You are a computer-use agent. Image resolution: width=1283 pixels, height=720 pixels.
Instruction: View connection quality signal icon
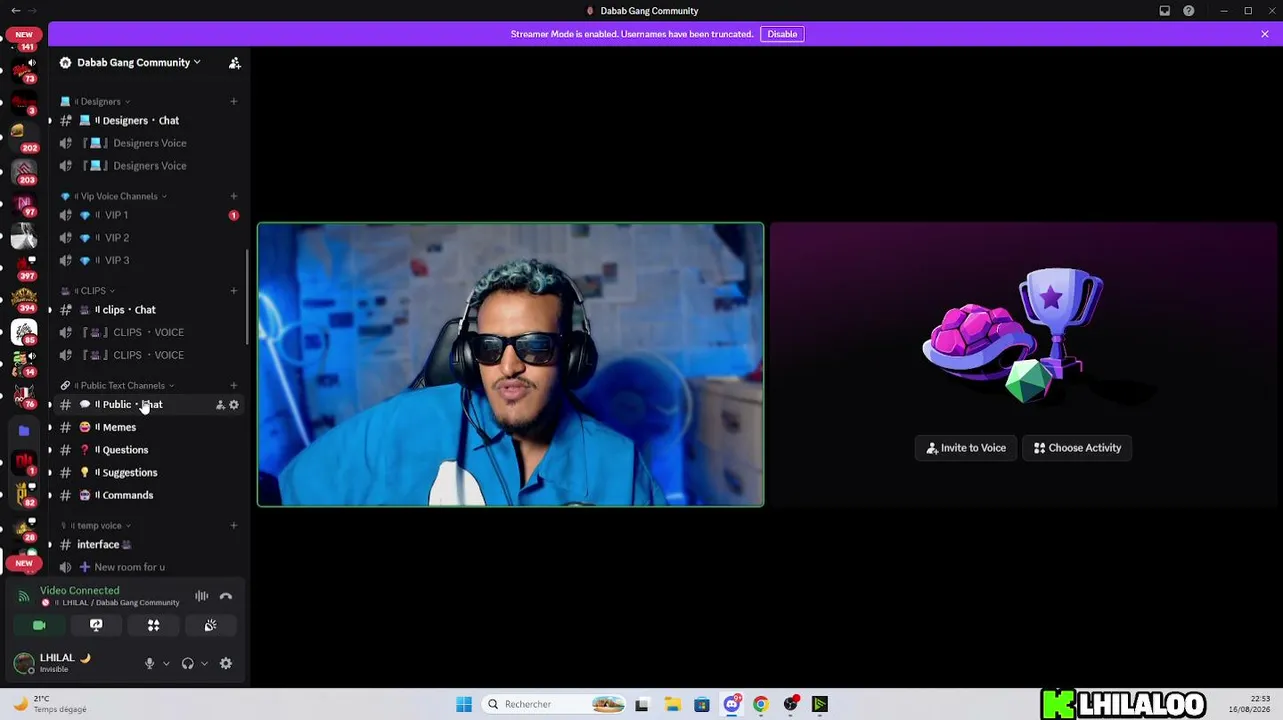(x=24, y=596)
